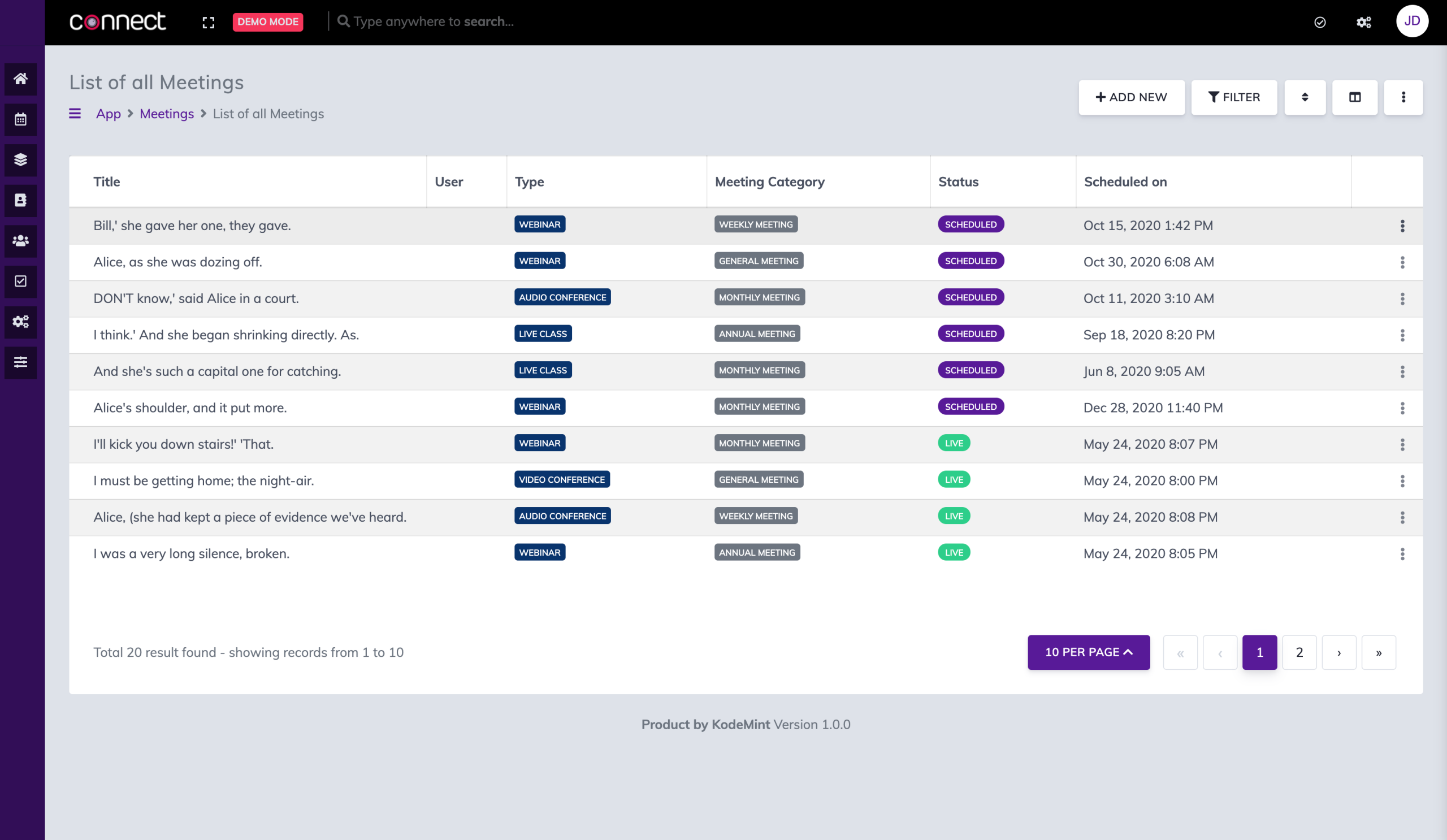The height and width of the screenshot is (840, 1447).
Task: Open the sliders icon in sidebar
Action: [21, 362]
